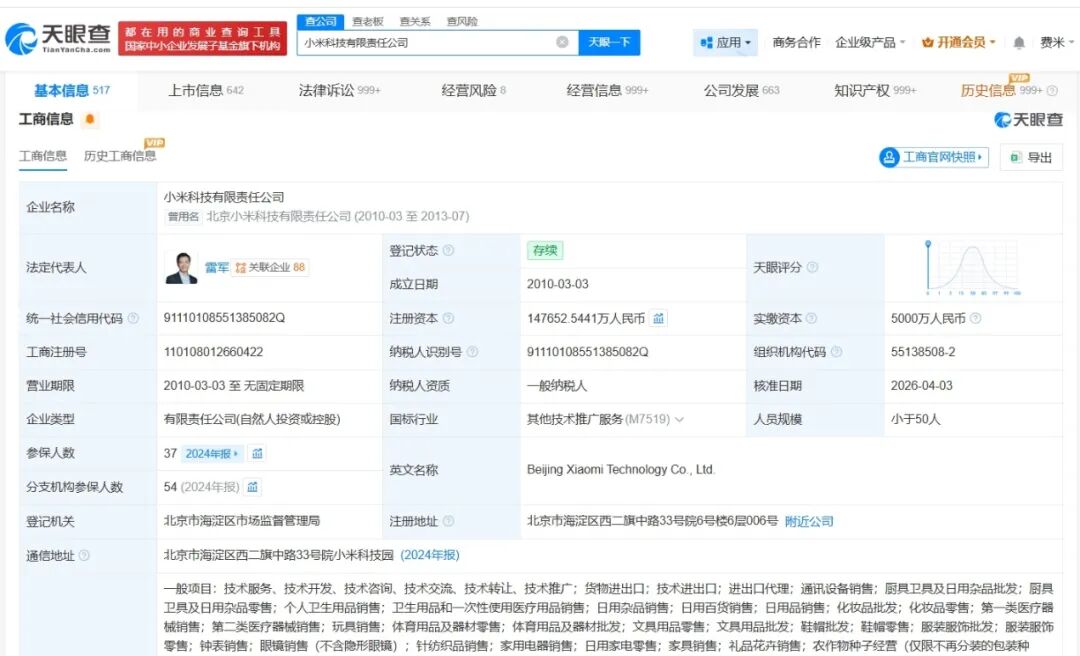This screenshot has height=656, width=1080.
Task: Open chart icon next to 参保人数 37
Action: pos(257,453)
